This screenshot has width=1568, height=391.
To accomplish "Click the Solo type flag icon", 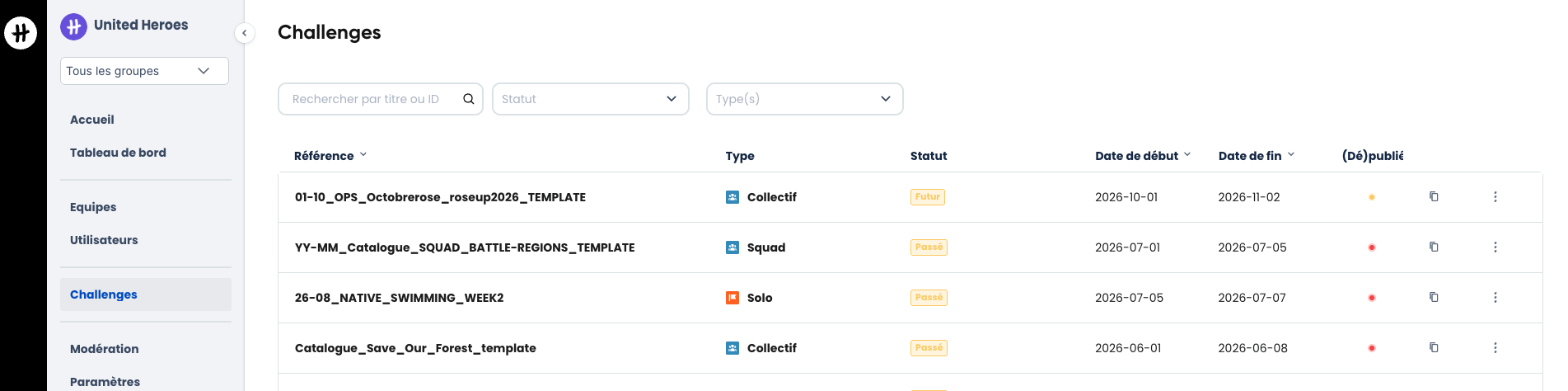I will [x=733, y=298].
